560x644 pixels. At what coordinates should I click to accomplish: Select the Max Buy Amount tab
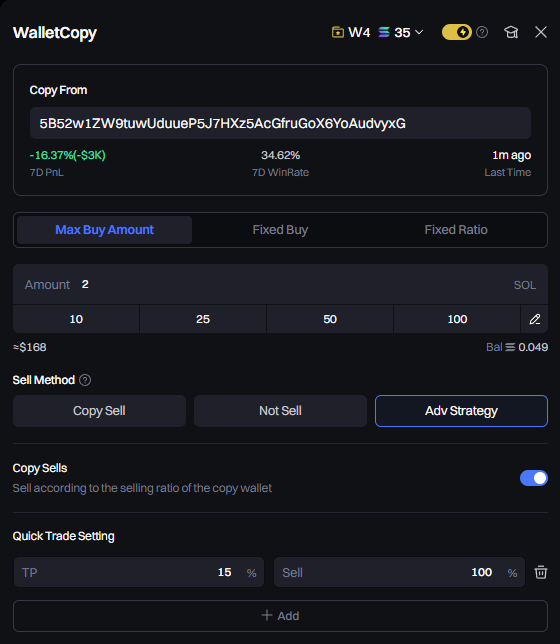(104, 230)
